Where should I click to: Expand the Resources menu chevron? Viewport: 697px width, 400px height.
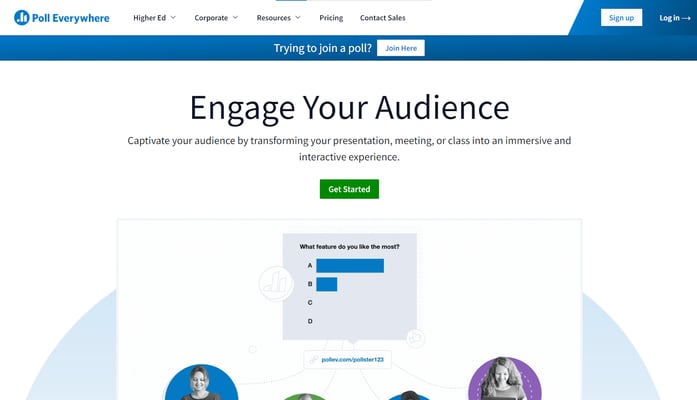[298, 17]
